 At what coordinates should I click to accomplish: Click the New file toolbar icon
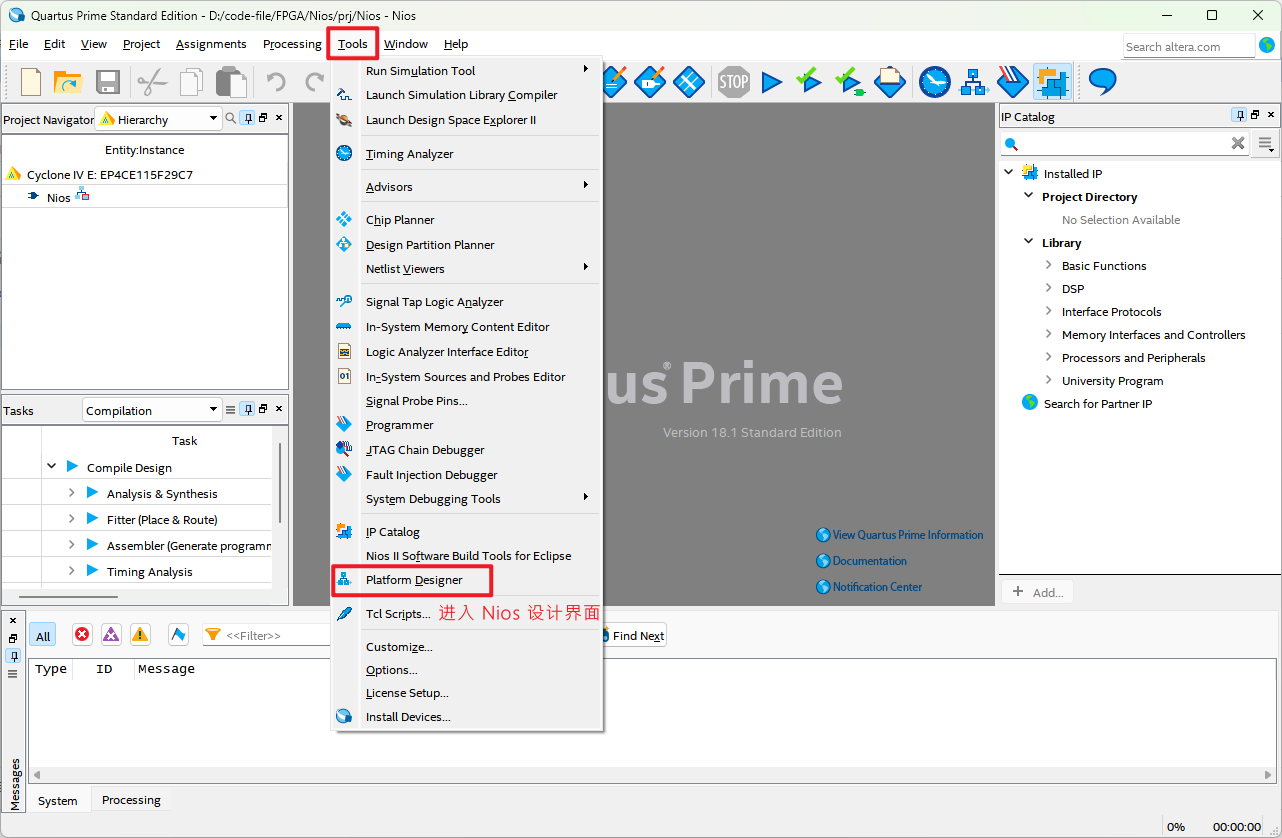pos(31,82)
